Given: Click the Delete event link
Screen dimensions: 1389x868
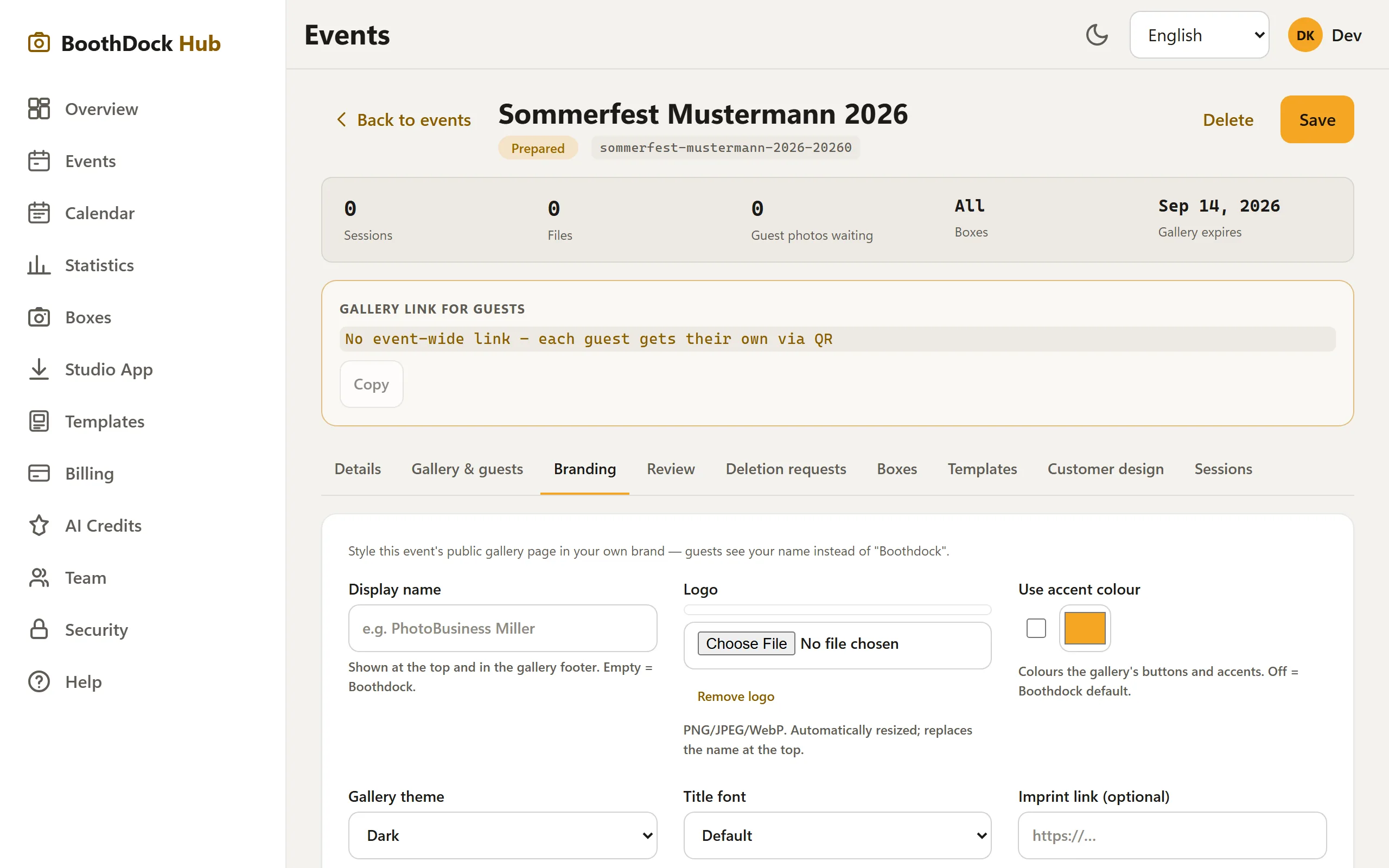Looking at the screenshot, I should (x=1228, y=119).
